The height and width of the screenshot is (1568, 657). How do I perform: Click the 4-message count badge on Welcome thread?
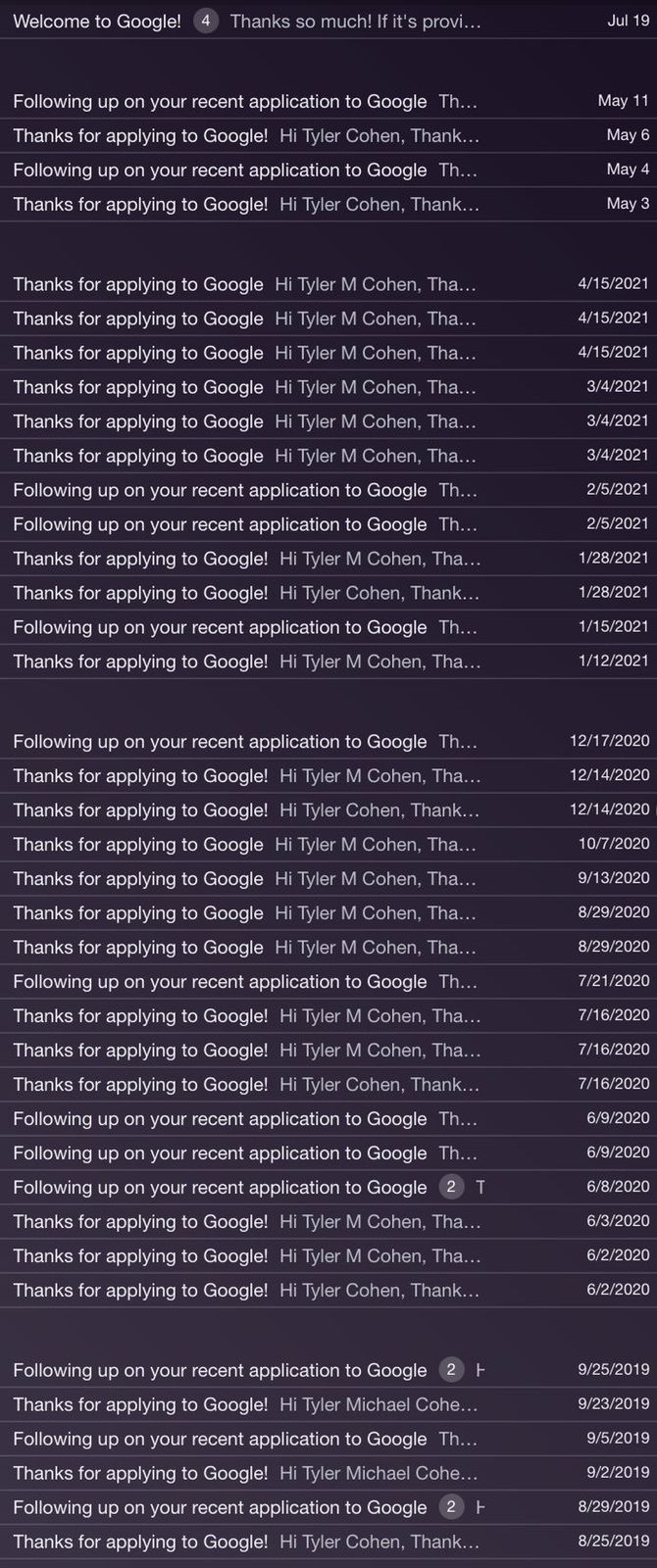[x=205, y=21]
